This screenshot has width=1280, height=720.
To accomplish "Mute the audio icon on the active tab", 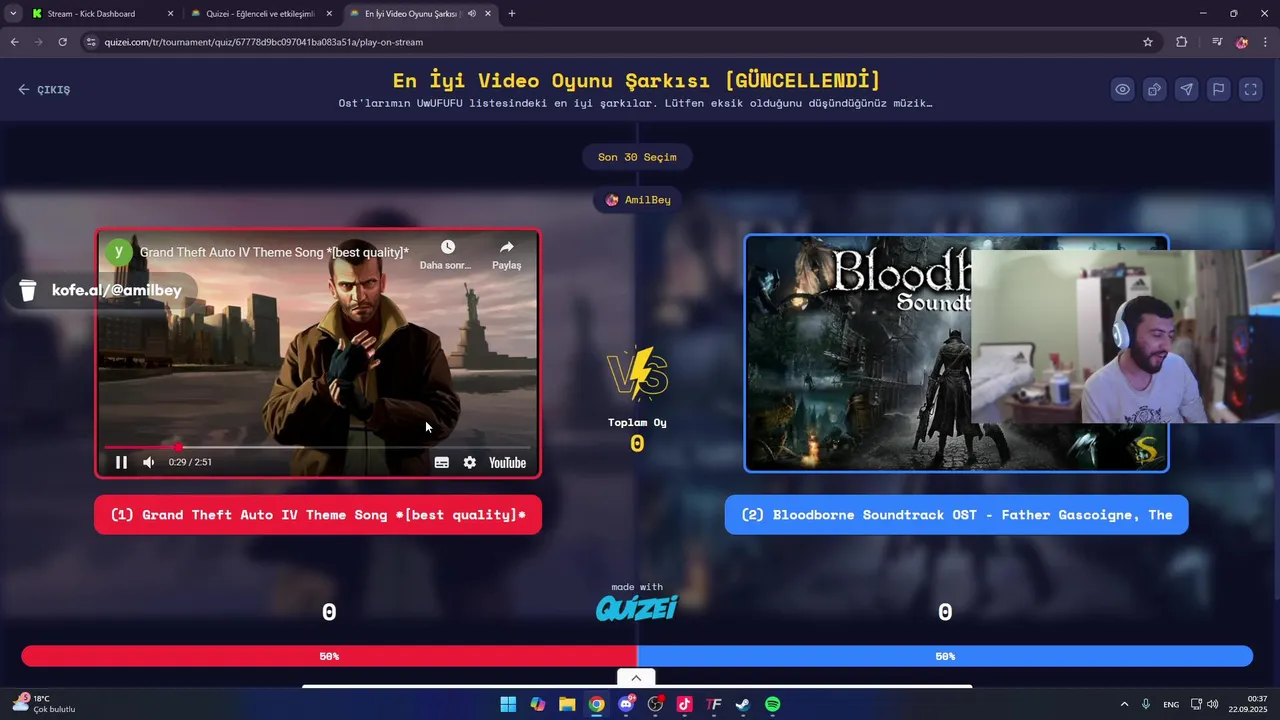I will [x=471, y=14].
